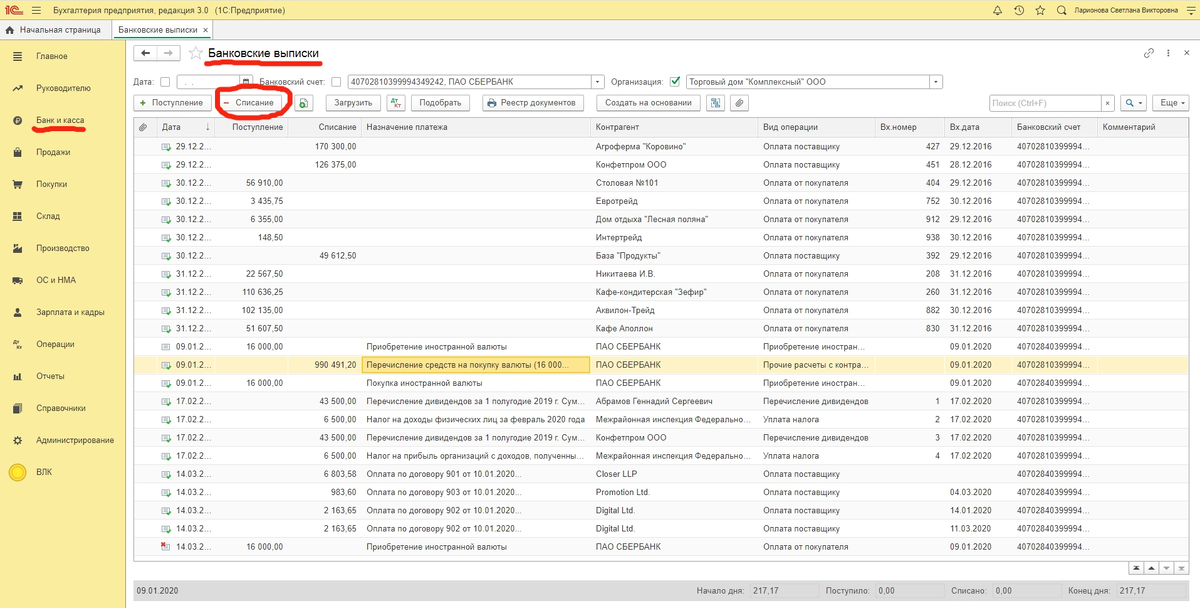Get link to this form icon
The image size is (1200, 608).
pos(1147,53)
